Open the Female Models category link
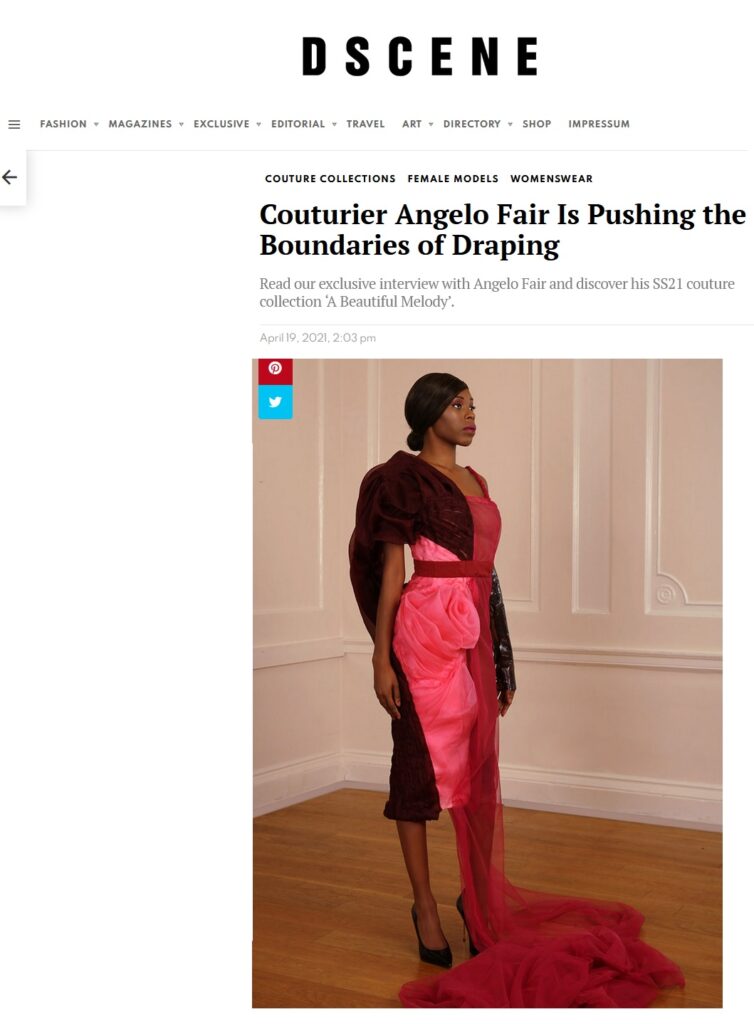This screenshot has height=1024, width=754. pos(453,179)
